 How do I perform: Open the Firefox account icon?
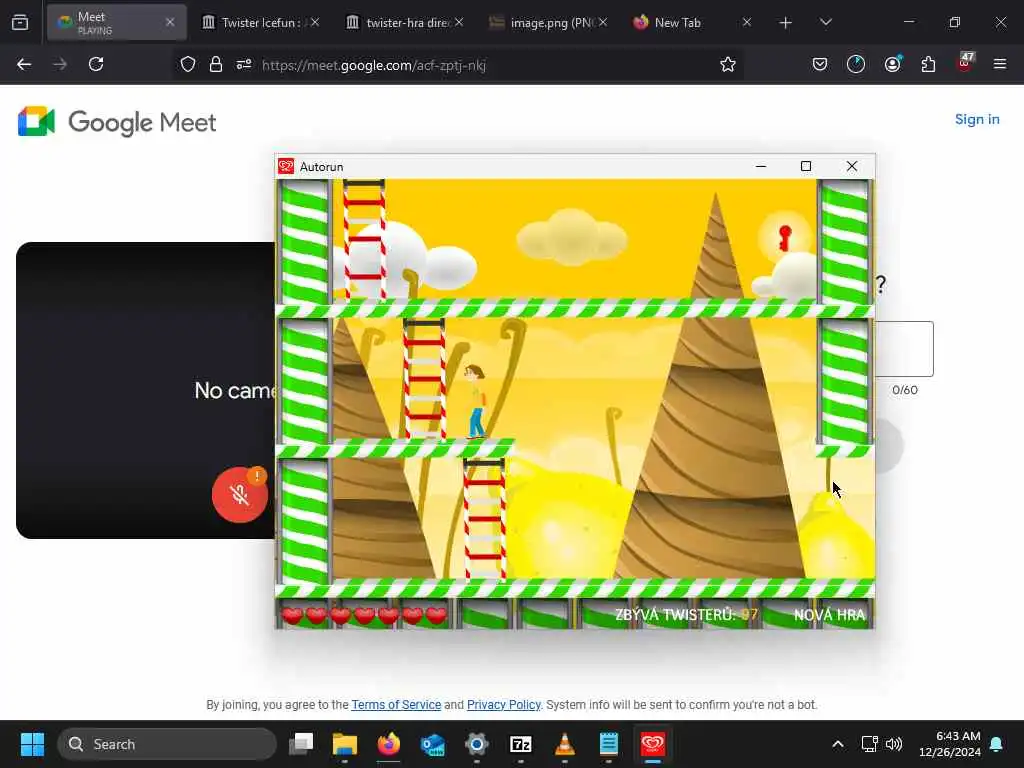[892, 64]
